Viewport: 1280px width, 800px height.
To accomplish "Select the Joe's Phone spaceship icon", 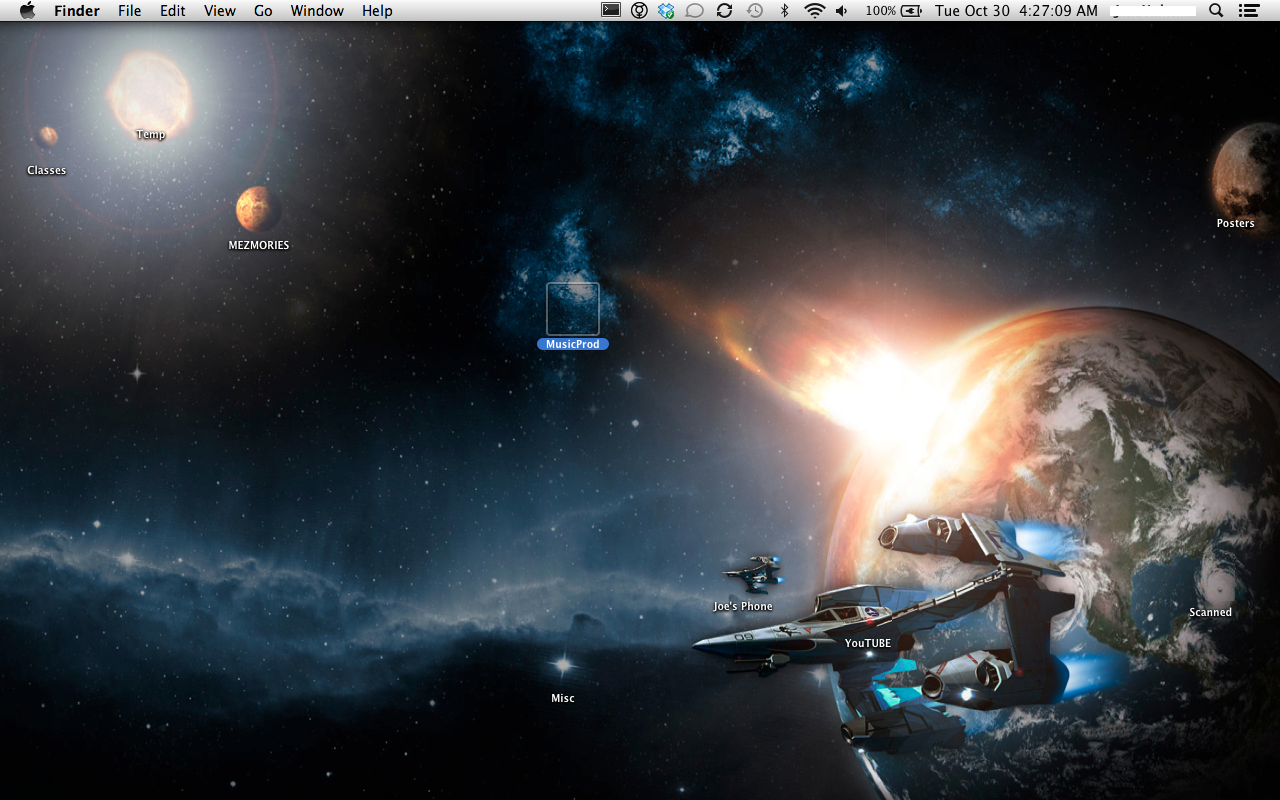I will point(753,575).
